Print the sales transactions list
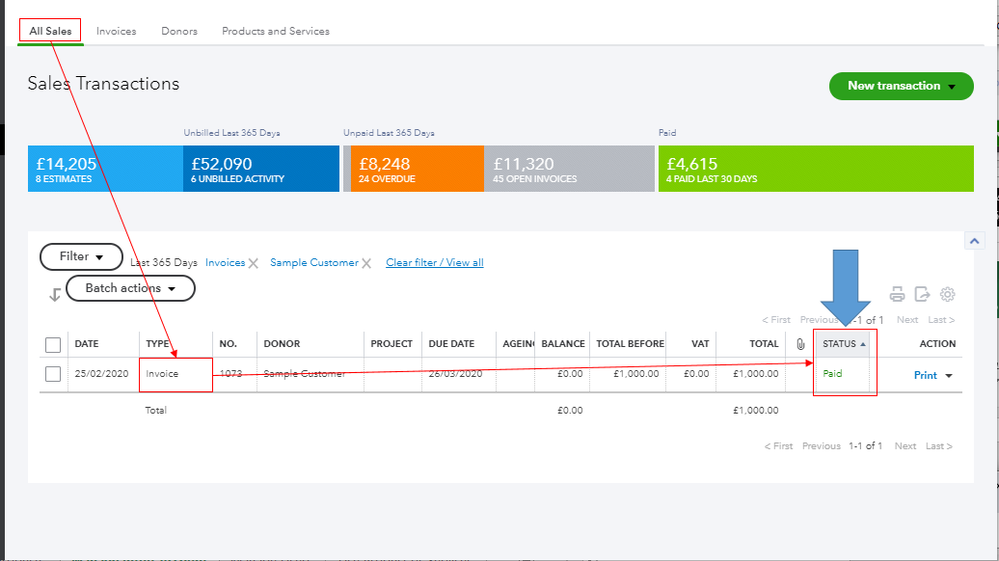This screenshot has height=561, width=999. [897, 294]
